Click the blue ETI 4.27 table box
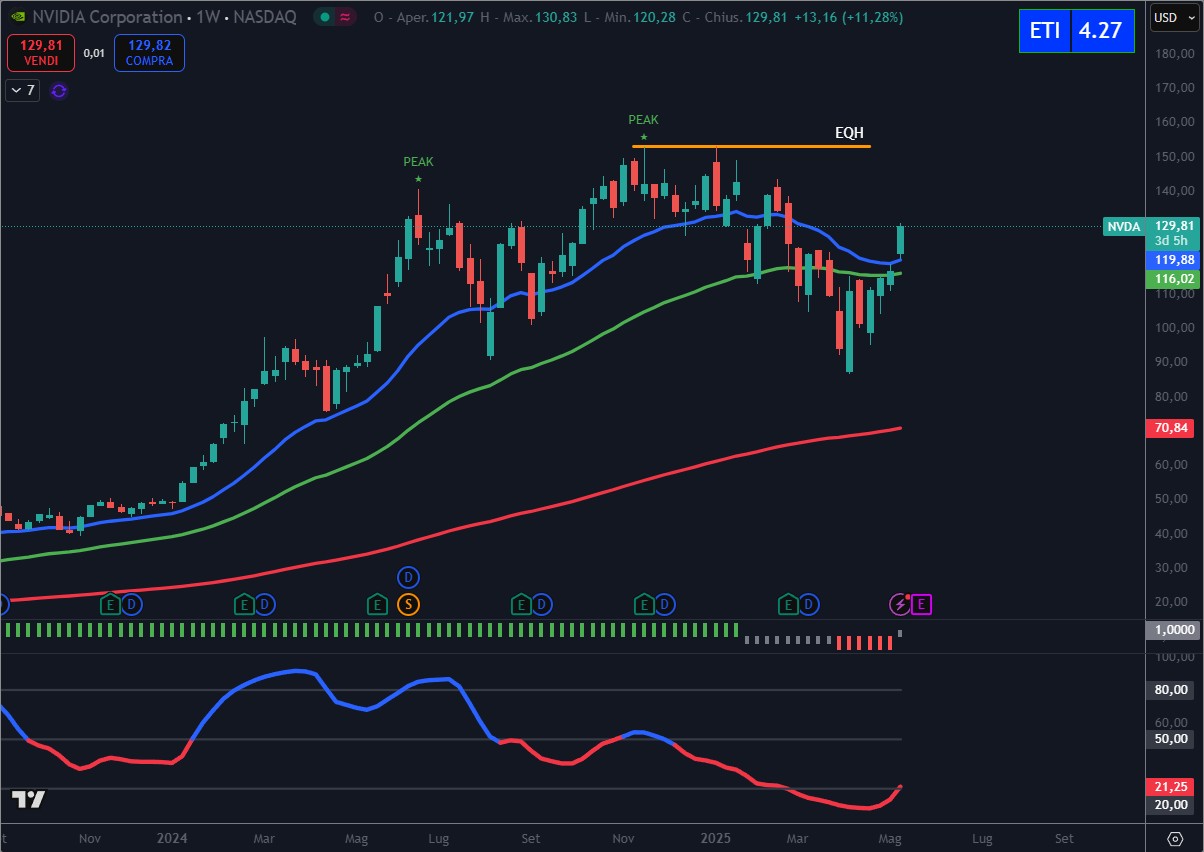Viewport: 1204px width, 852px height. (x=1076, y=31)
